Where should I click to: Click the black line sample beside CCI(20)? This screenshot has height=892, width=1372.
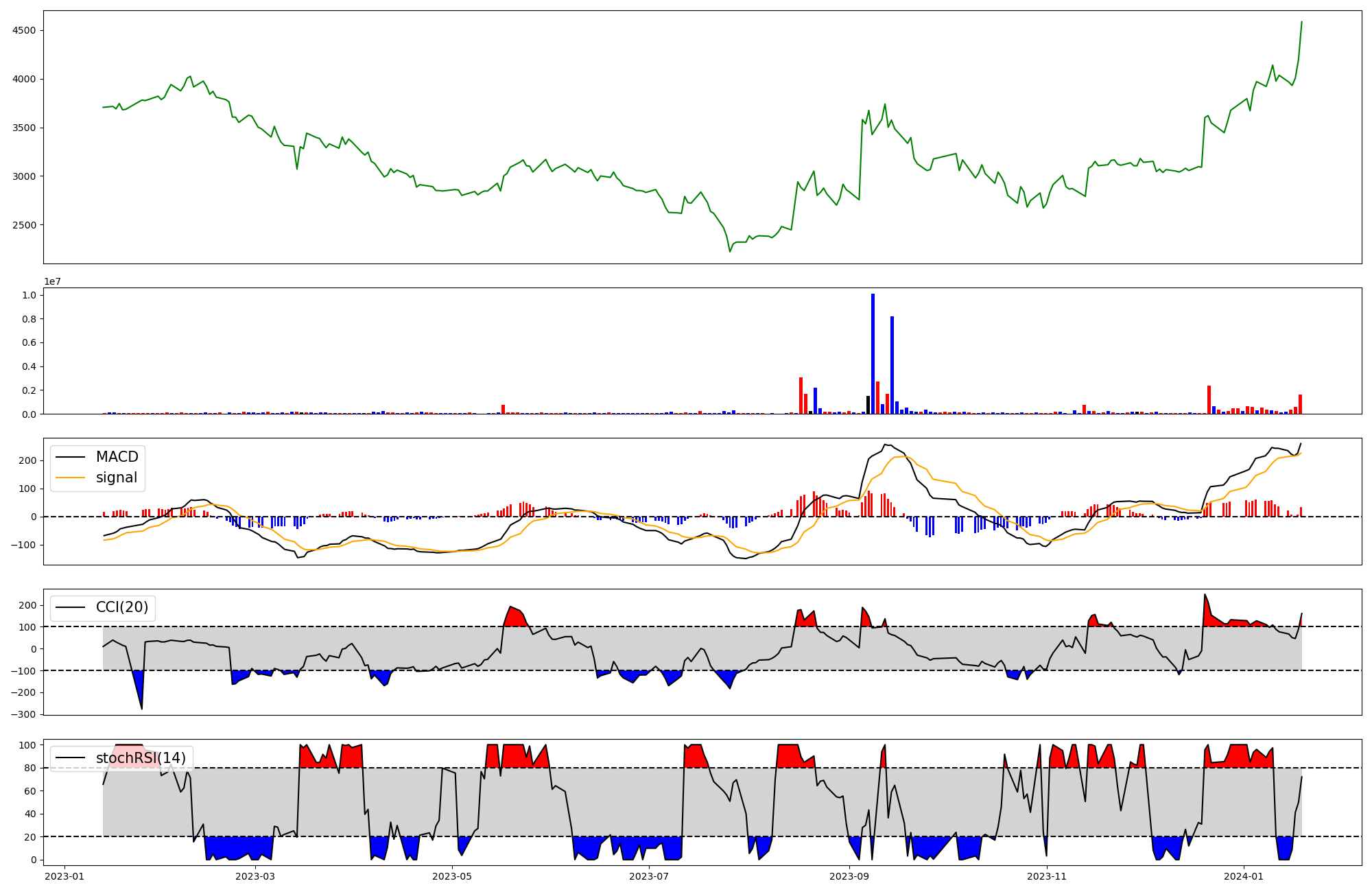[x=70, y=608]
